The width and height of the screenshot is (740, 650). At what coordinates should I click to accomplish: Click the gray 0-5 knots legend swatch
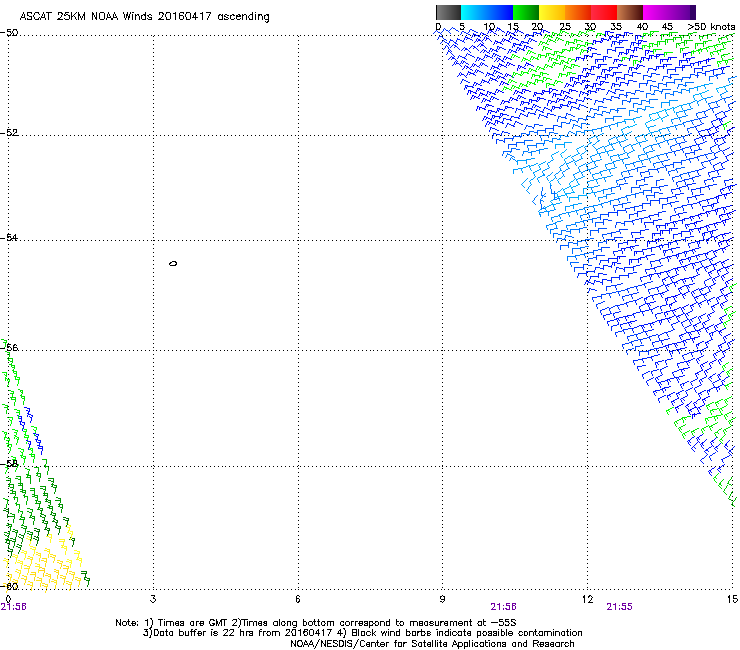pyautogui.click(x=448, y=12)
